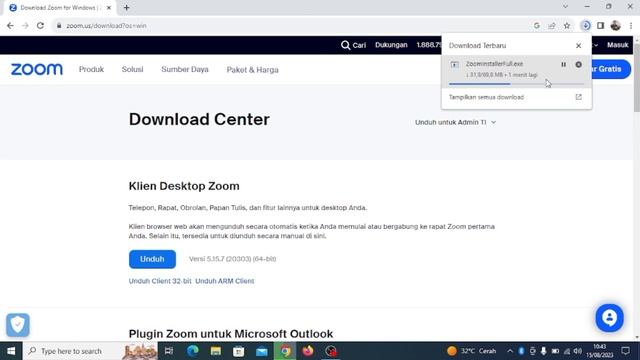The width and height of the screenshot is (640, 360).
Task: Click the Unduh ARM Client link
Action: click(x=224, y=281)
